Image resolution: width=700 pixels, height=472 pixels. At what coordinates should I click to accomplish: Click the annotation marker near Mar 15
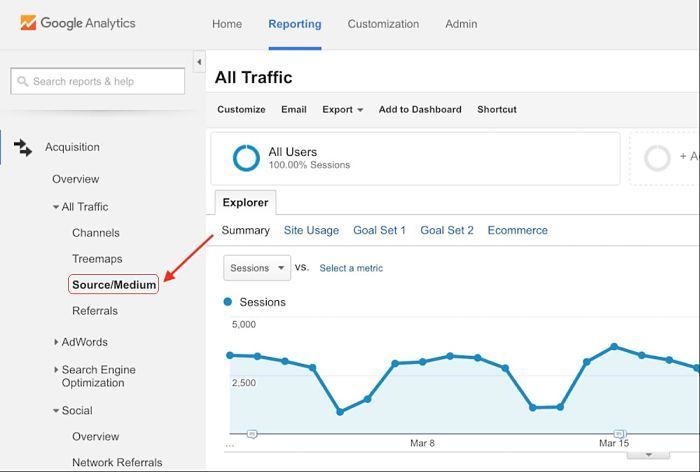click(620, 434)
